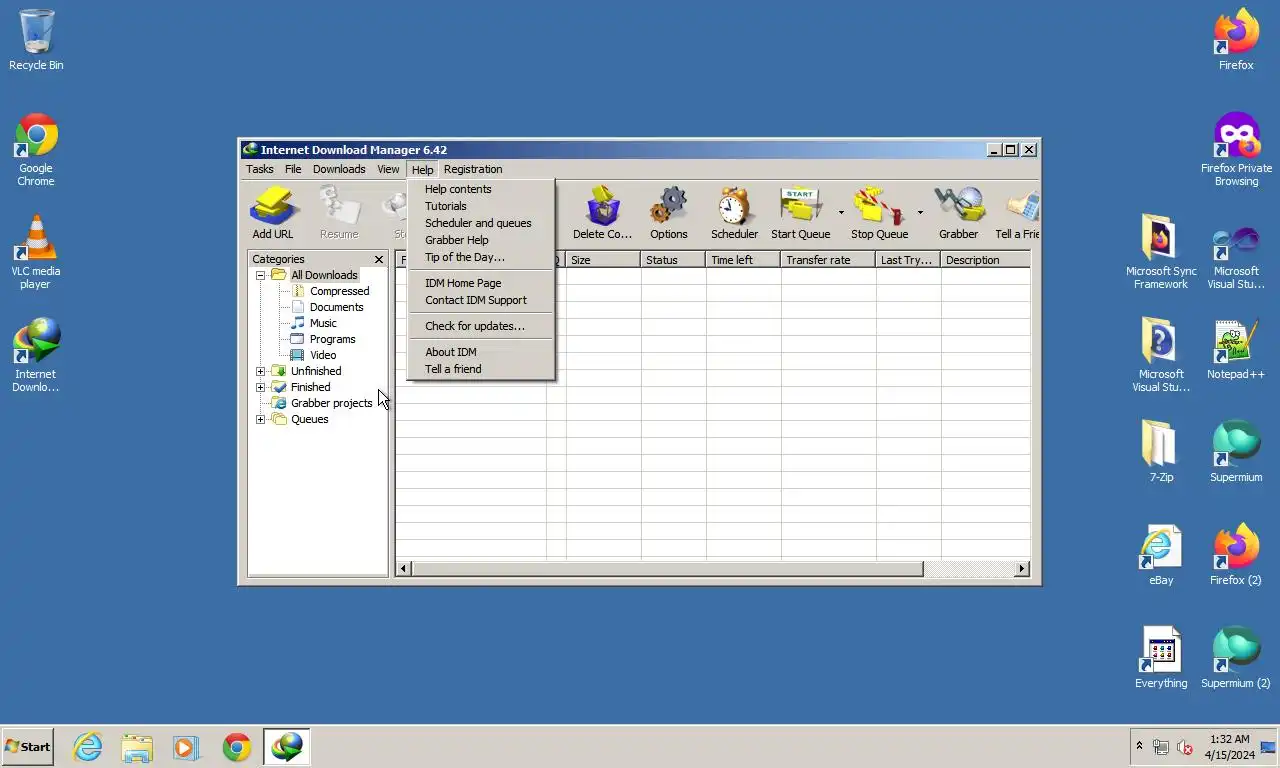Open Firefox Private Browsing shortcut
1280x768 pixels.
tap(1236, 149)
